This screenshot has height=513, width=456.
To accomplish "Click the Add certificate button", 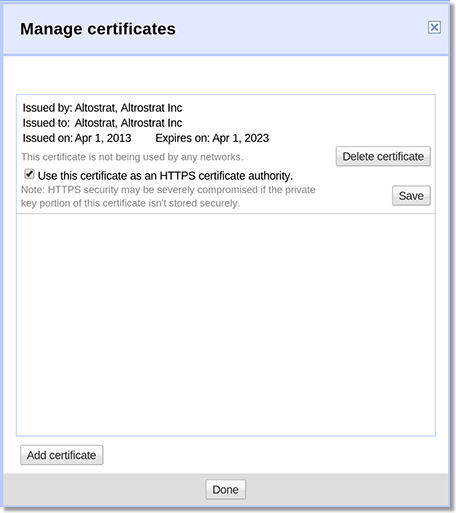I will pyautogui.click(x=62, y=455).
